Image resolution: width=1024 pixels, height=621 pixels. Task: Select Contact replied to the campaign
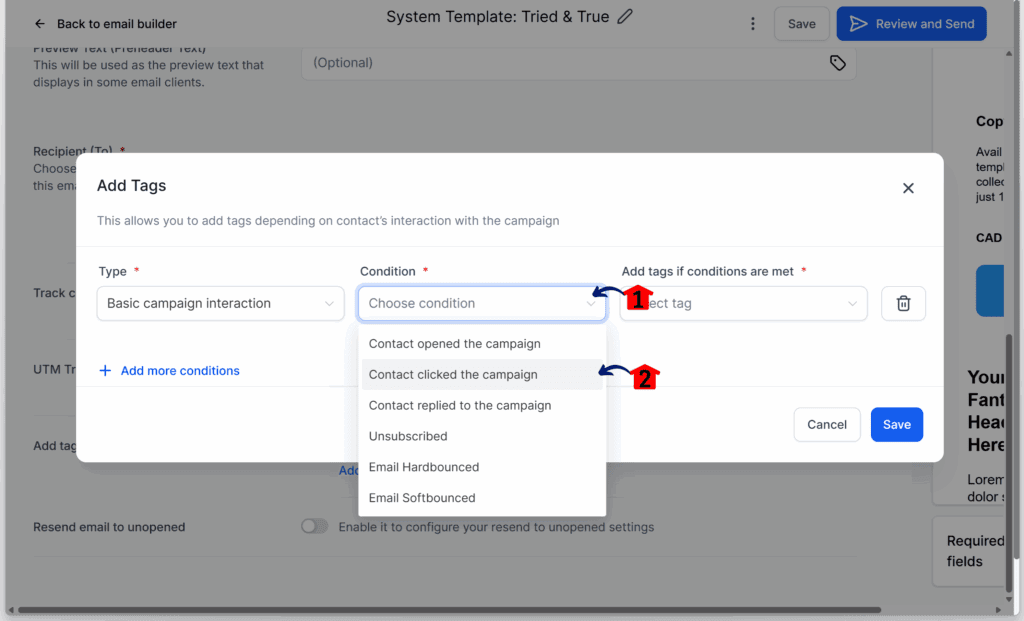(460, 406)
